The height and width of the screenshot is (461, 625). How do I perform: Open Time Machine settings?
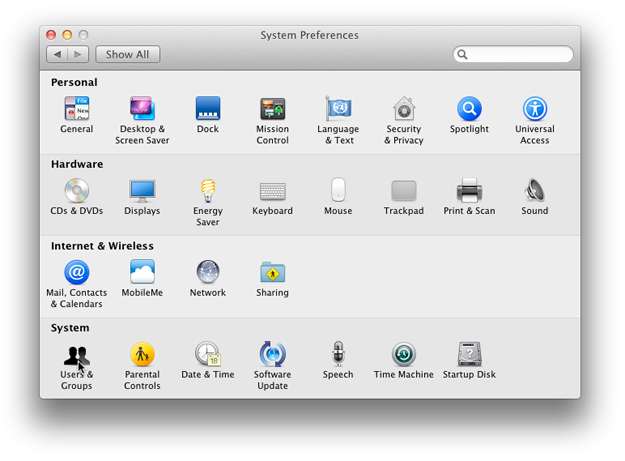(x=404, y=355)
